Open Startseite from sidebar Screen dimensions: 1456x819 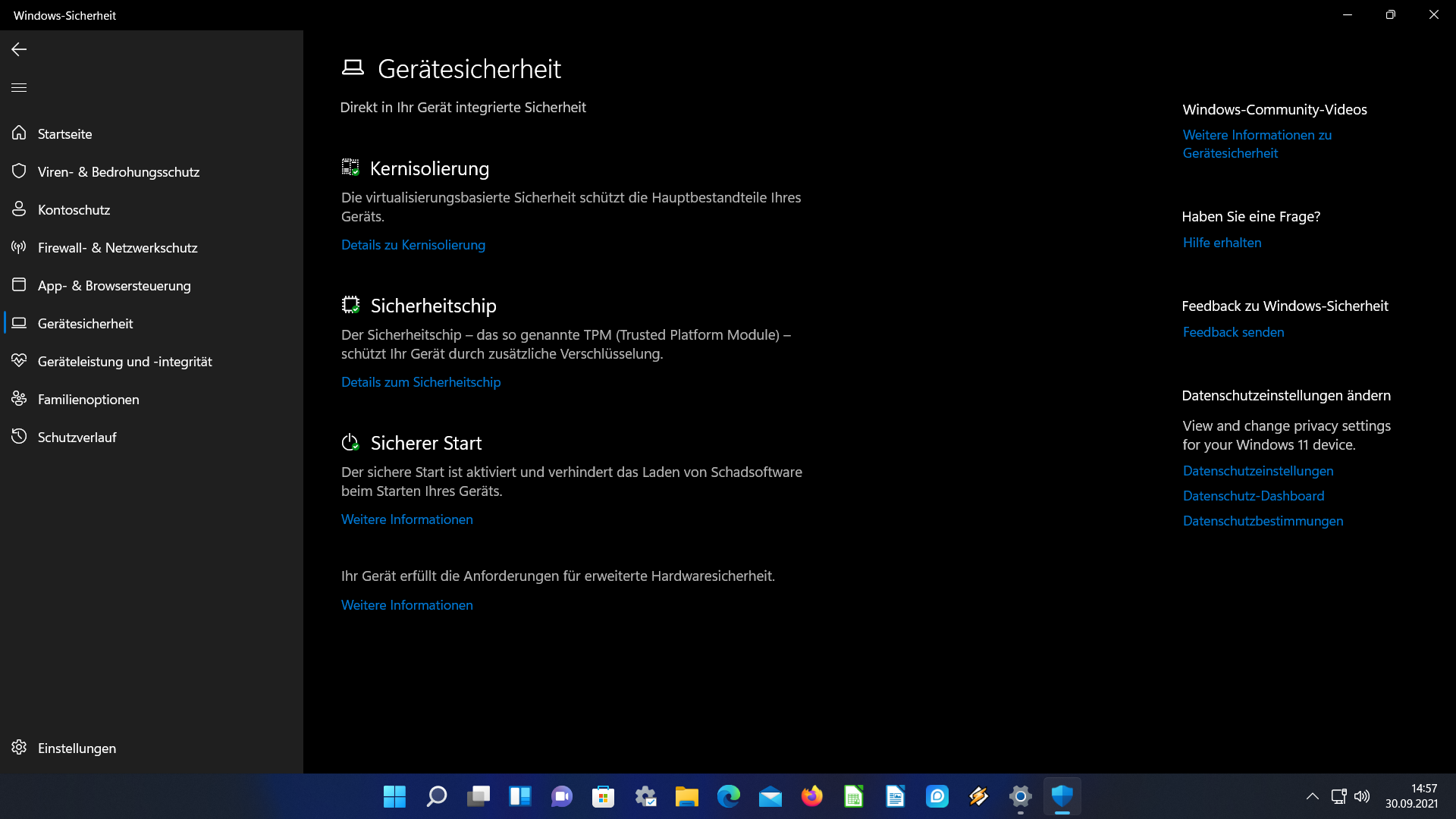click(64, 134)
